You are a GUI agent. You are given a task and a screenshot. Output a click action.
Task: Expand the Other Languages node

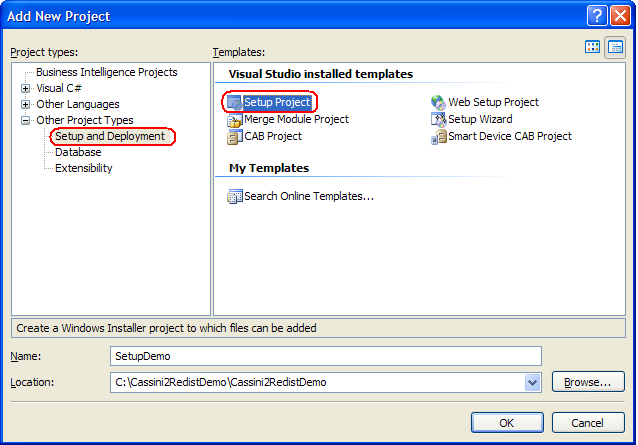pyautogui.click(x=25, y=105)
